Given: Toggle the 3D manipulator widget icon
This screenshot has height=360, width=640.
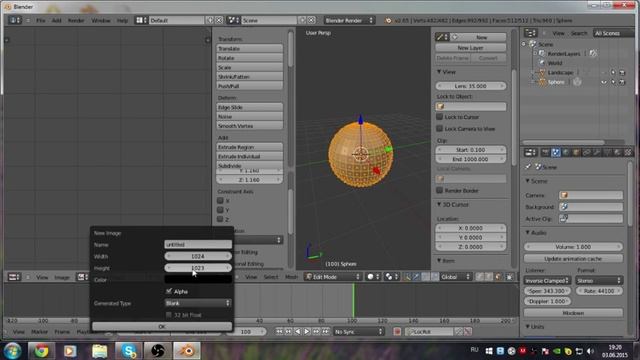Looking at the screenshot, I should point(407,277).
